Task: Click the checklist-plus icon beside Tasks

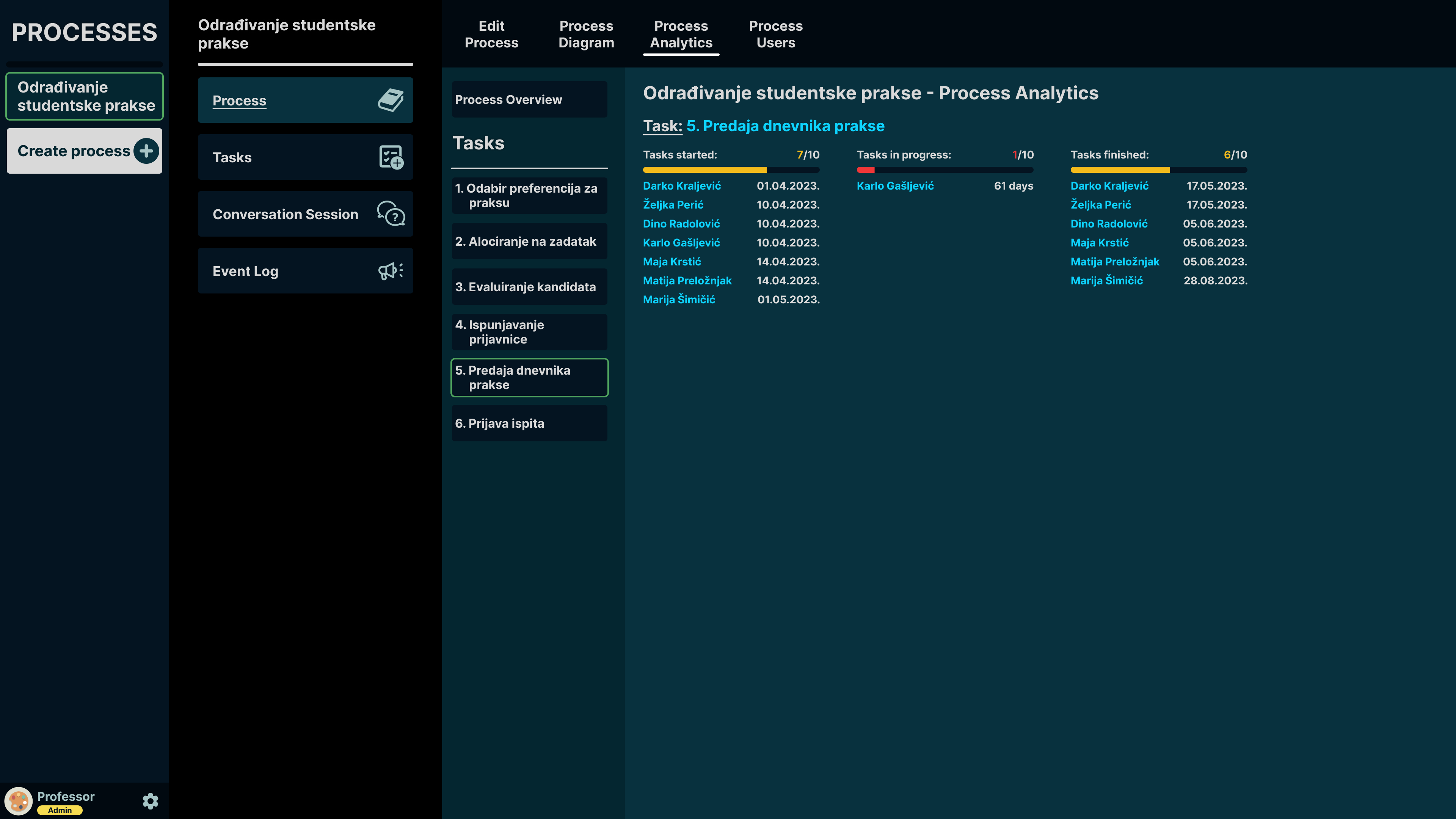Action: pyautogui.click(x=391, y=157)
